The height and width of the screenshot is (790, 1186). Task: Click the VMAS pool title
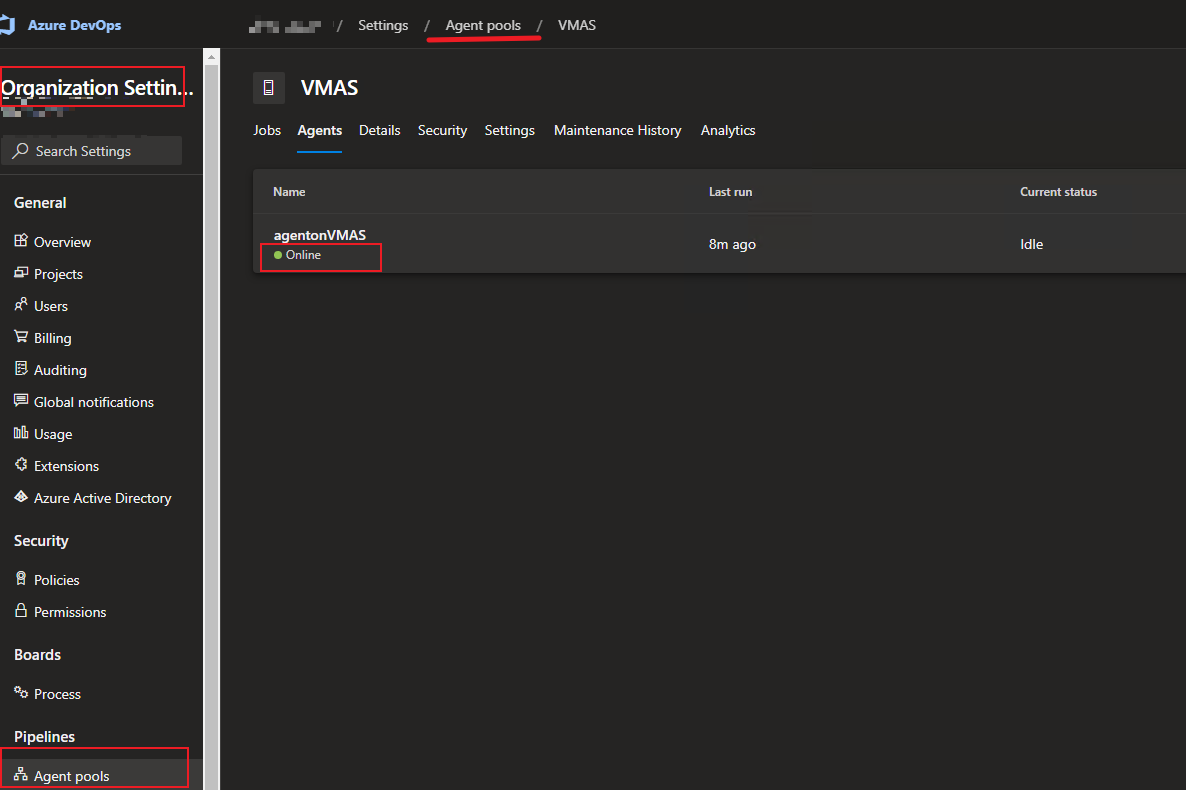click(329, 88)
